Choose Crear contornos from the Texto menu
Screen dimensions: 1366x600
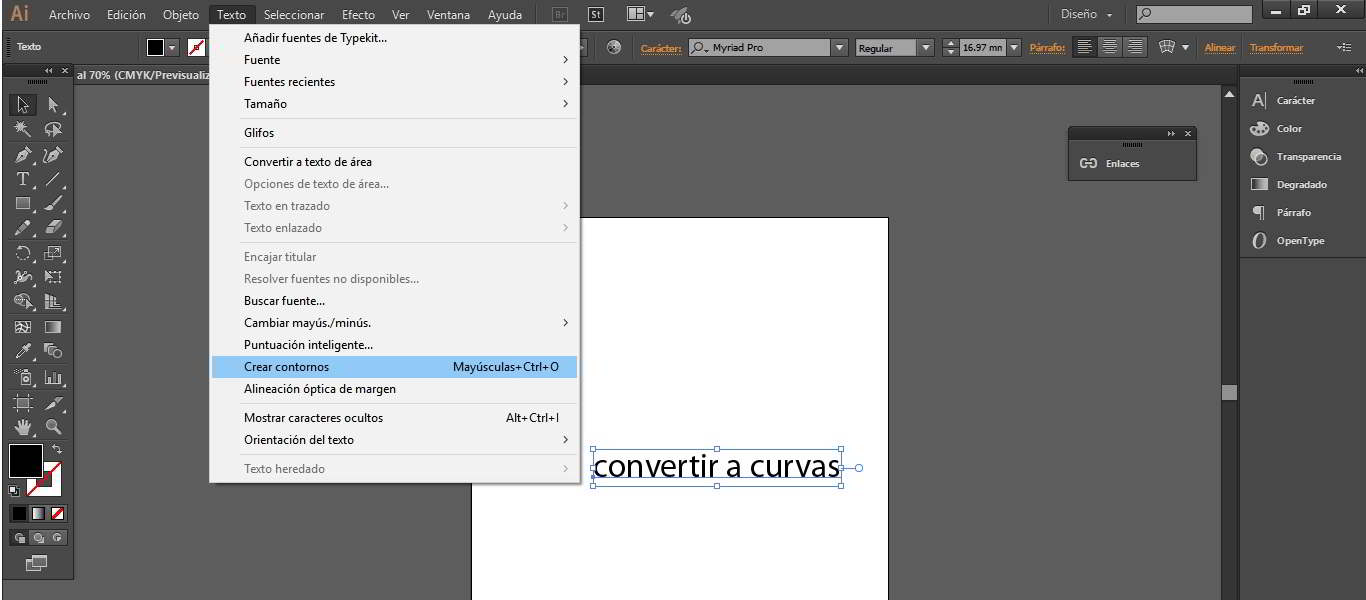coord(394,367)
